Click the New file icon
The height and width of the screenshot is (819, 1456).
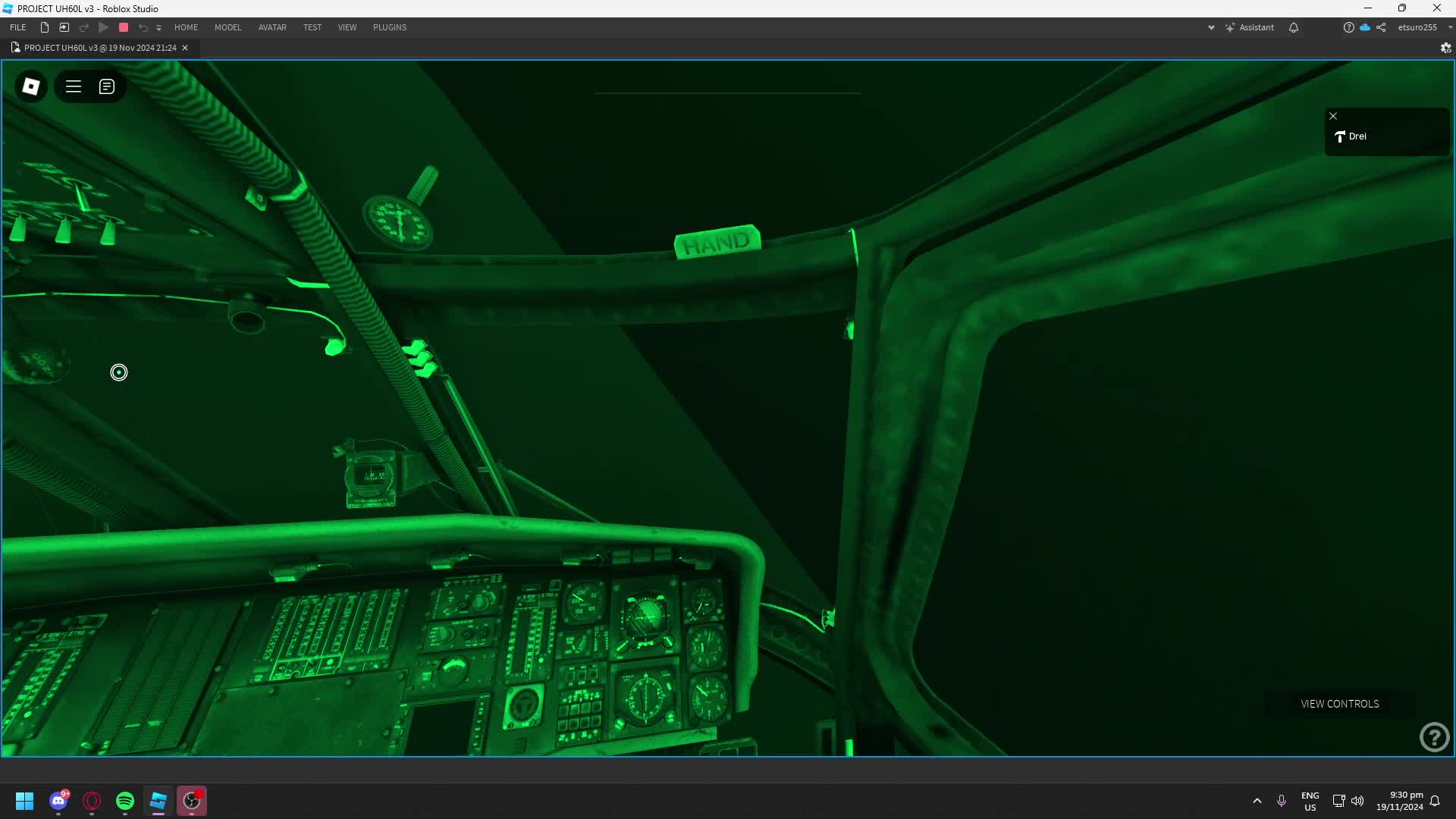click(45, 27)
